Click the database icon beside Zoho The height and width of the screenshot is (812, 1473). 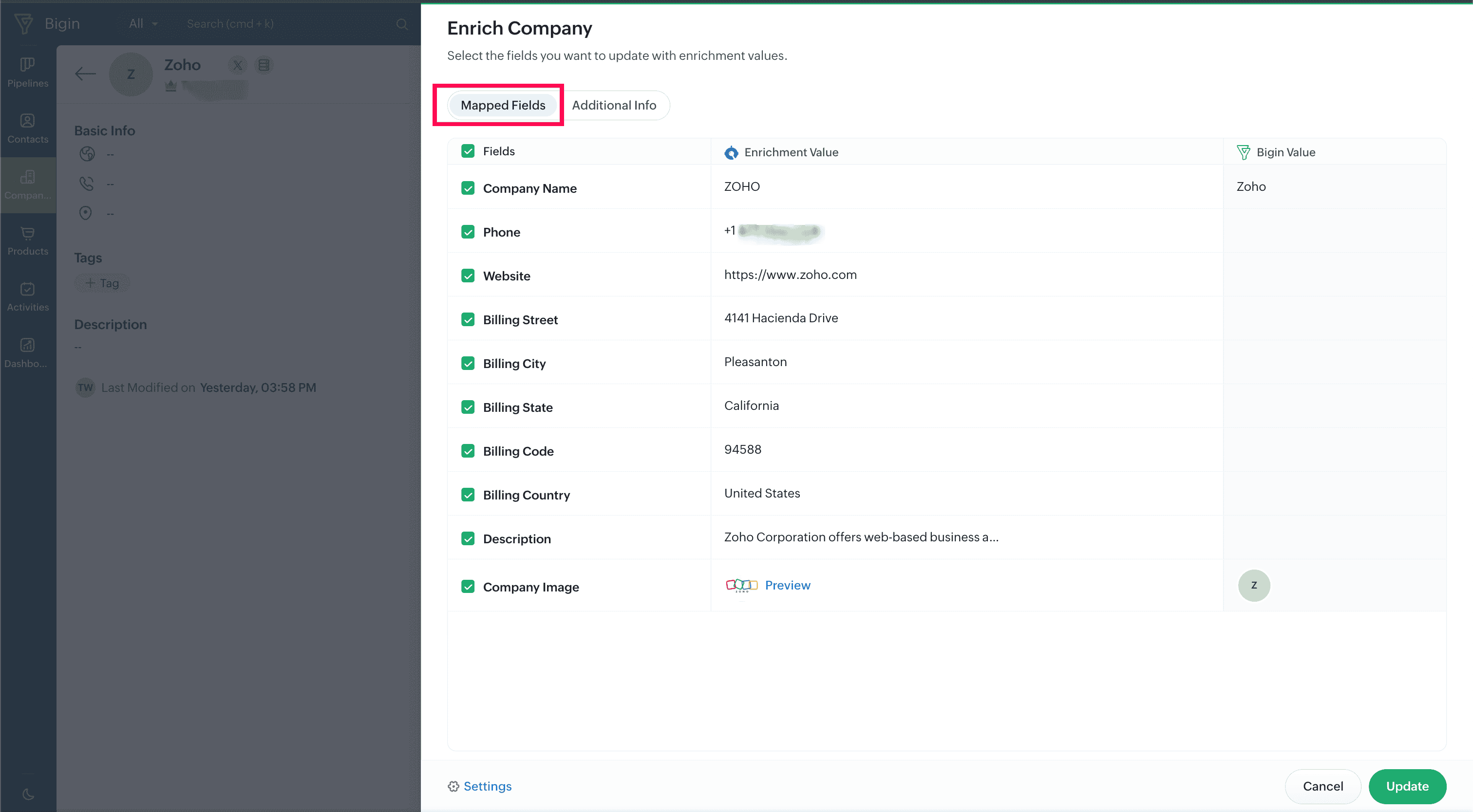(264, 65)
